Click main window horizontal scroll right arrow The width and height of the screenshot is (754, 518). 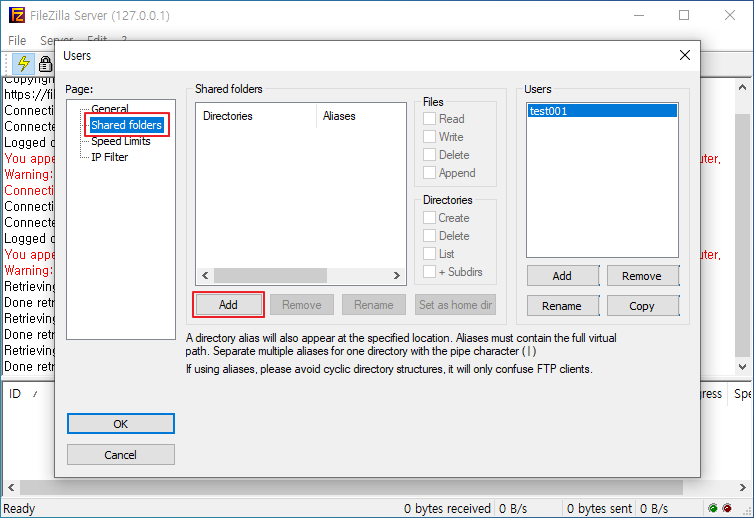coord(742,487)
